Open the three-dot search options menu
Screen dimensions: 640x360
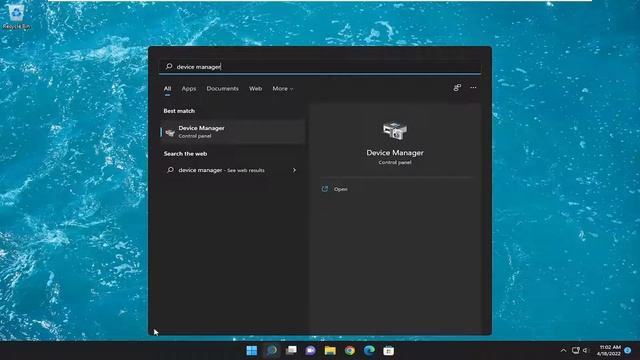[x=473, y=87]
